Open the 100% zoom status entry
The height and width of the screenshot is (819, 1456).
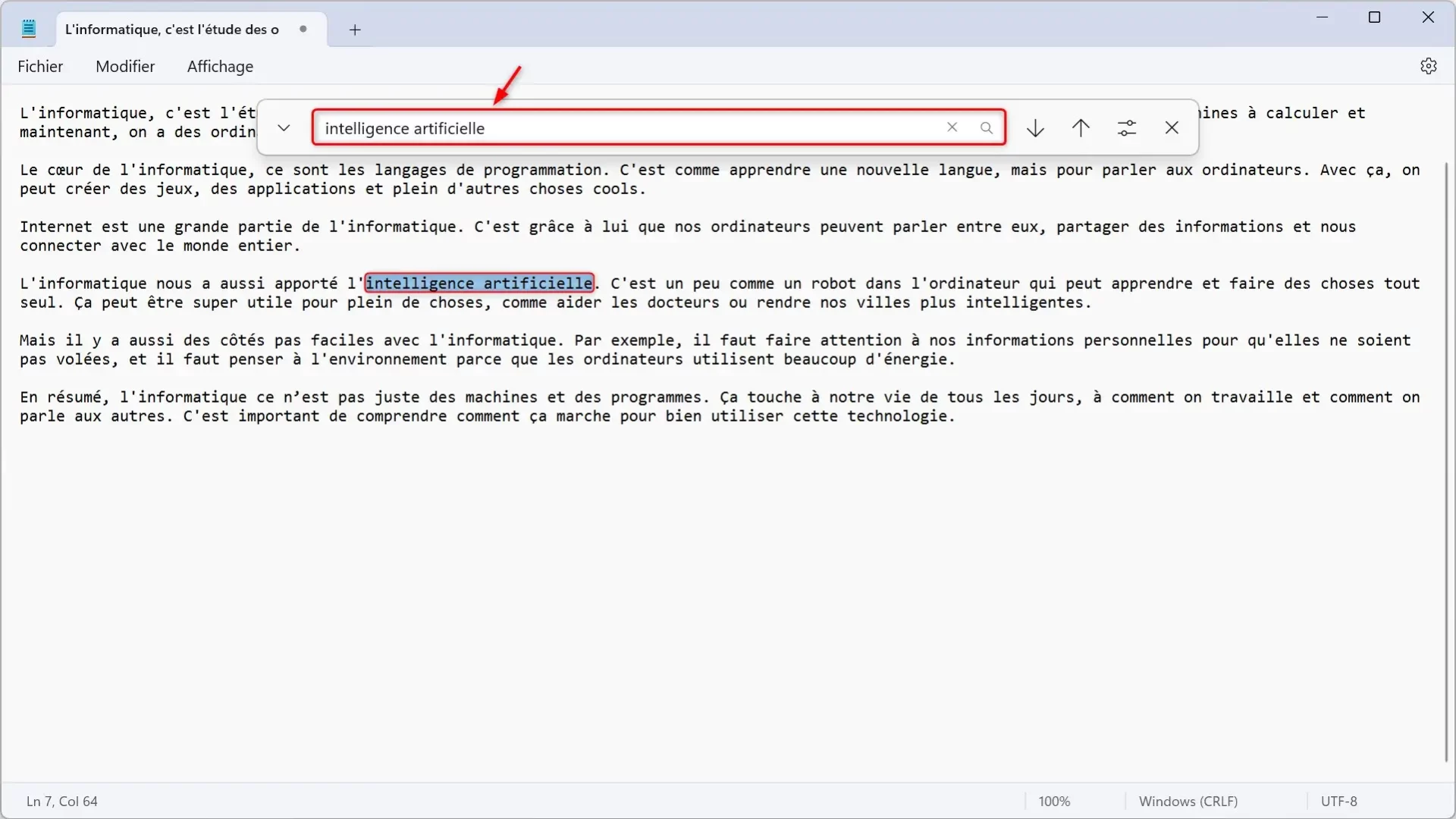pos(1054,801)
